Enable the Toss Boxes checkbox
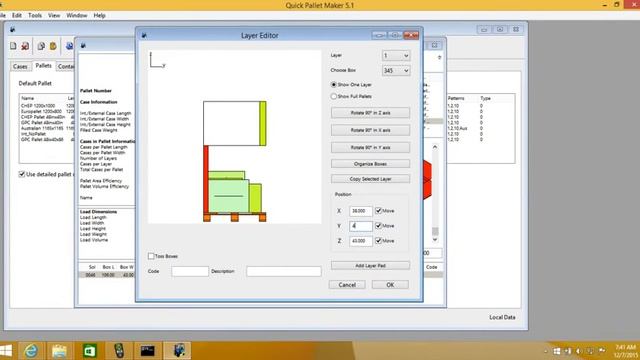Image resolution: width=640 pixels, height=360 pixels. coord(151,256)
